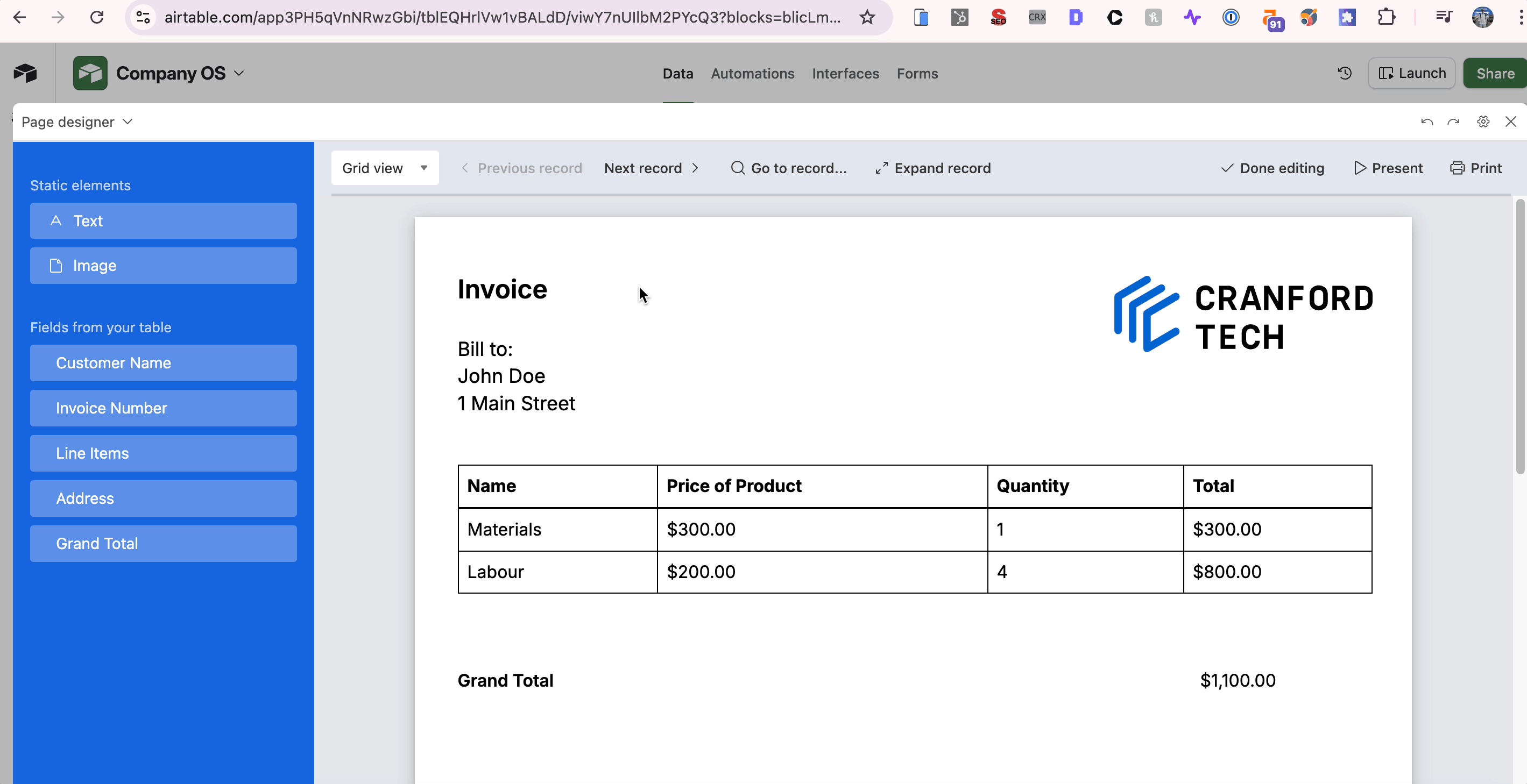The image size is (1527, 784).
Task: Add the Image static element
Action: [x=163, y=266]
